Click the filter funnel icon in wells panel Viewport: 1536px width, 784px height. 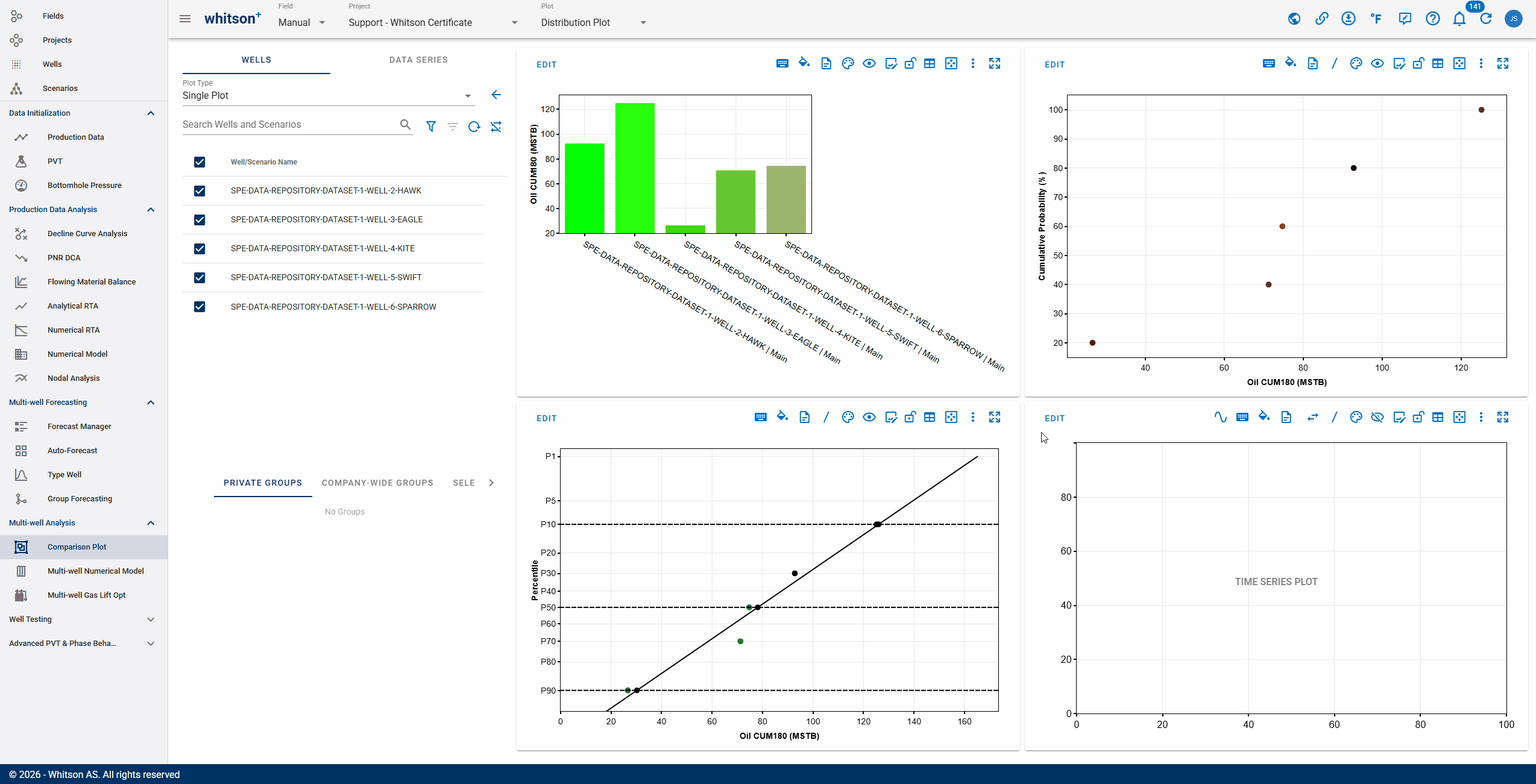431,127
